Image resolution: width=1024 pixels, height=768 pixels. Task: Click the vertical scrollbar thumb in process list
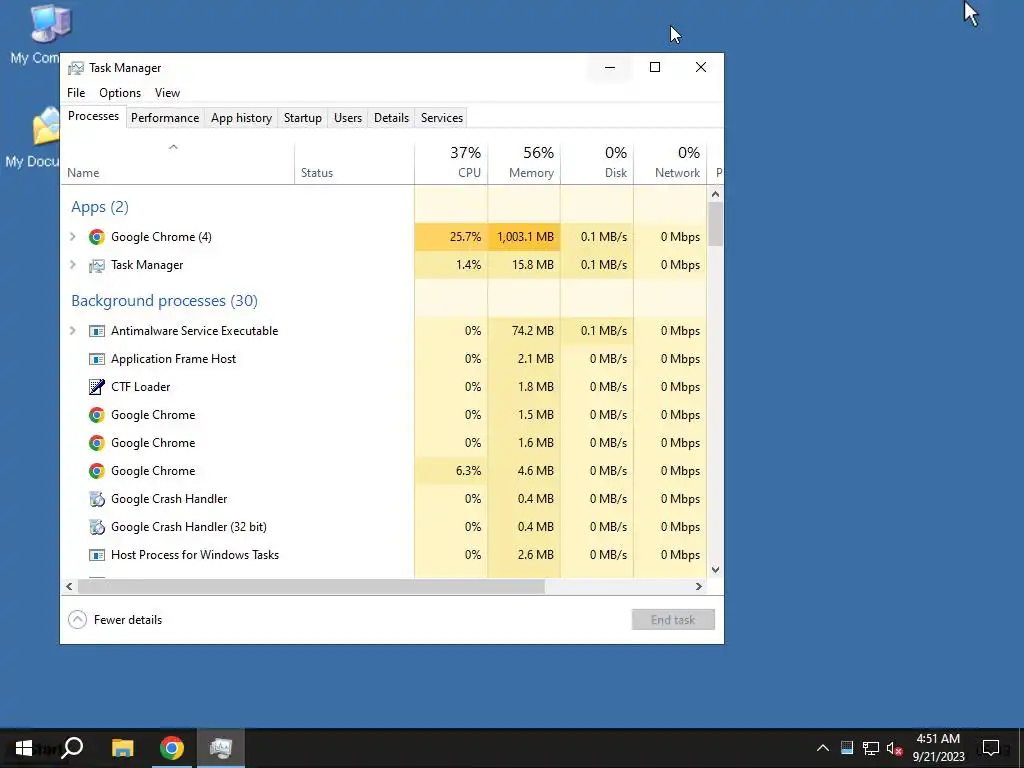716,224
